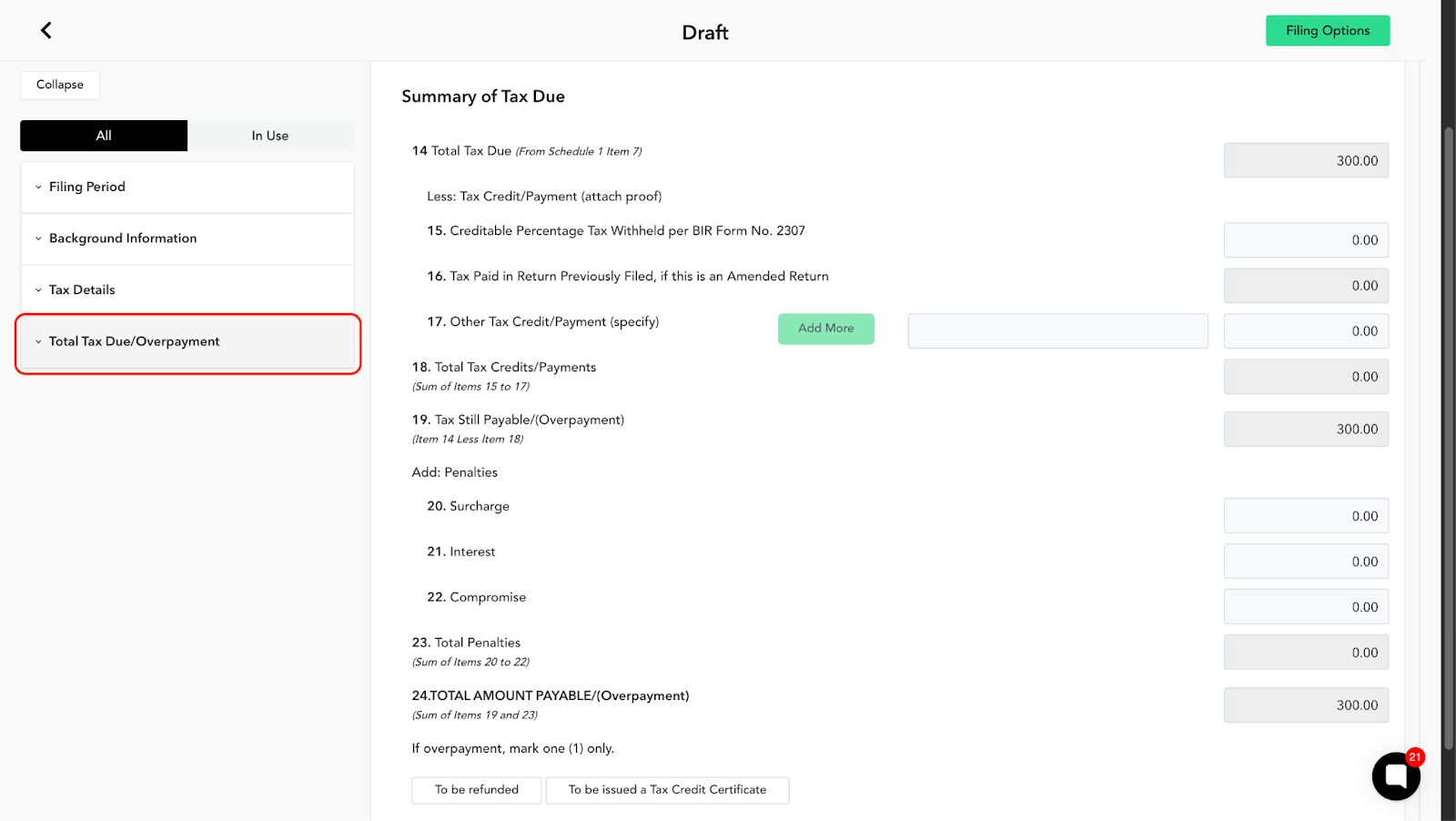Screen dimensions: 1456x821
Task: Expand the Tax Details section
Action: tap(187, 290)
